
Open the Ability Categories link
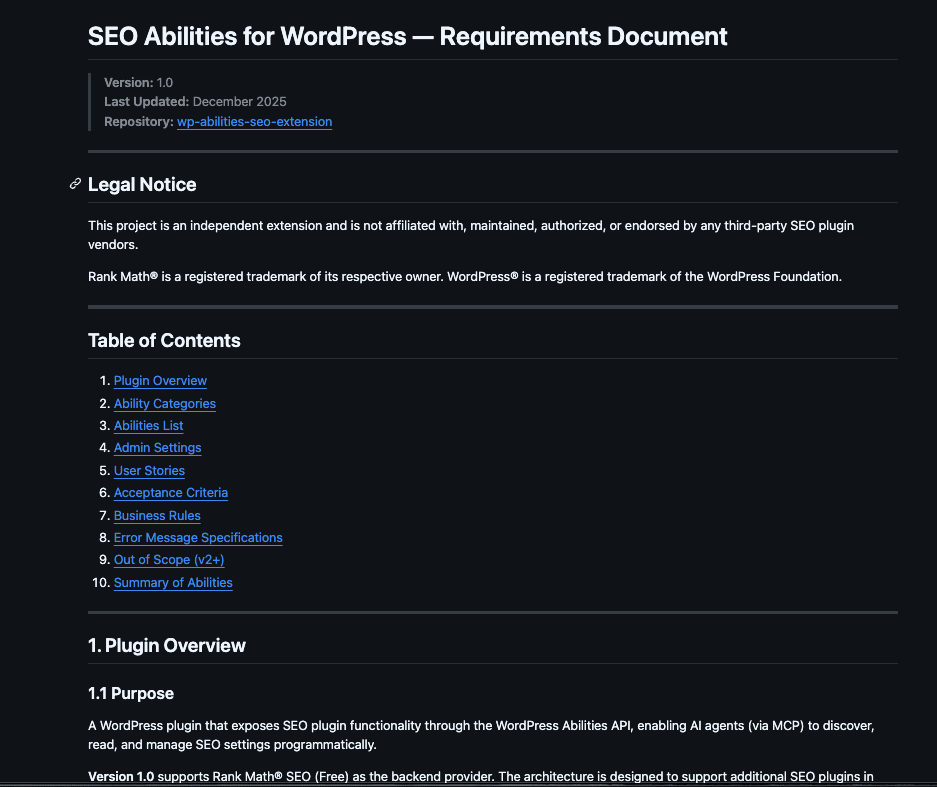(x=164, y=403)
